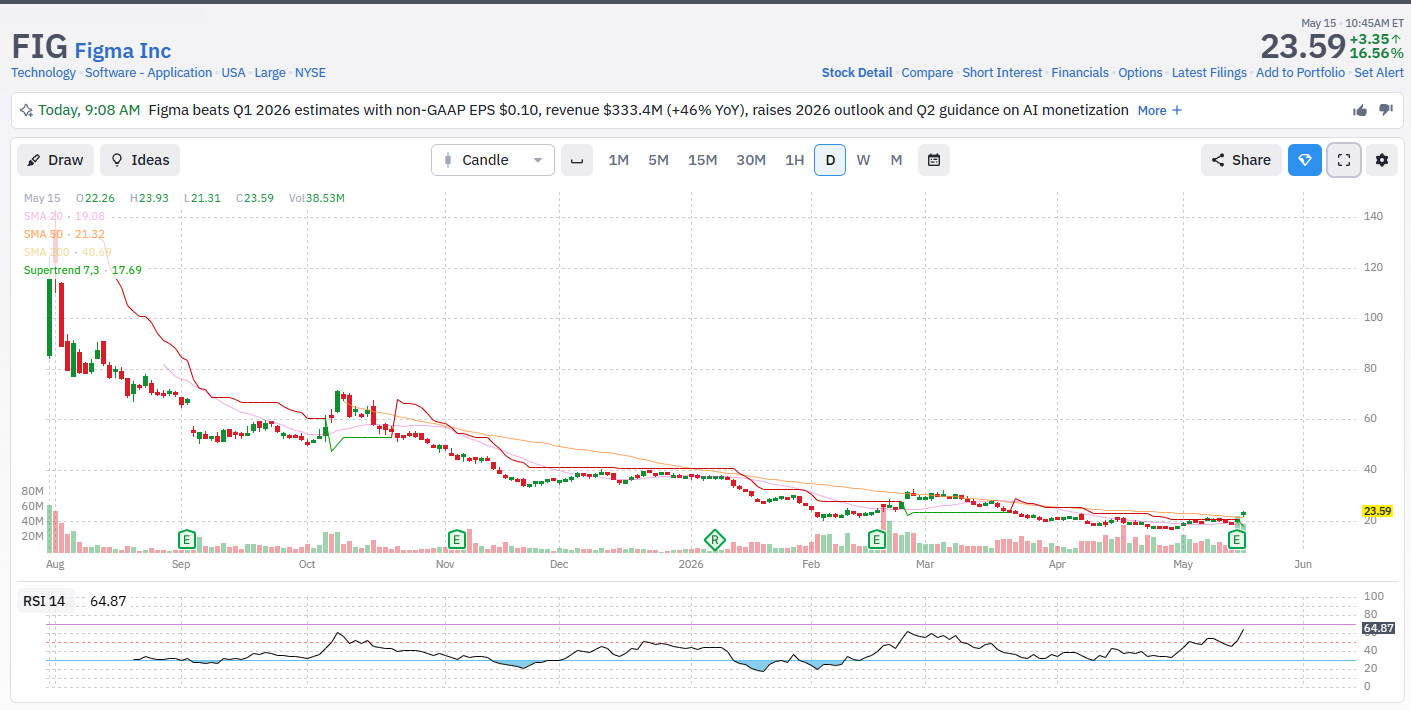The width and height of the screenshot is (1411, 710).
Task: Open Stock Detail link
Action: (857, 73)
